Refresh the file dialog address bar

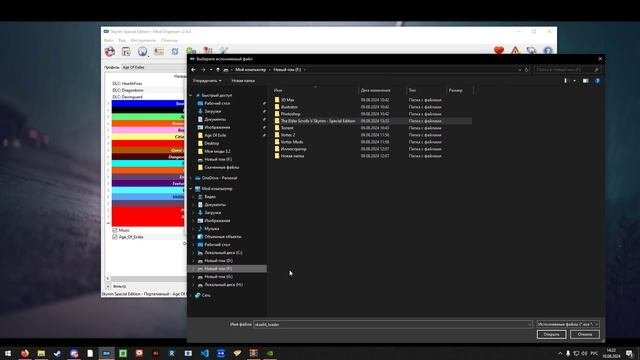(x=527, y=70)
